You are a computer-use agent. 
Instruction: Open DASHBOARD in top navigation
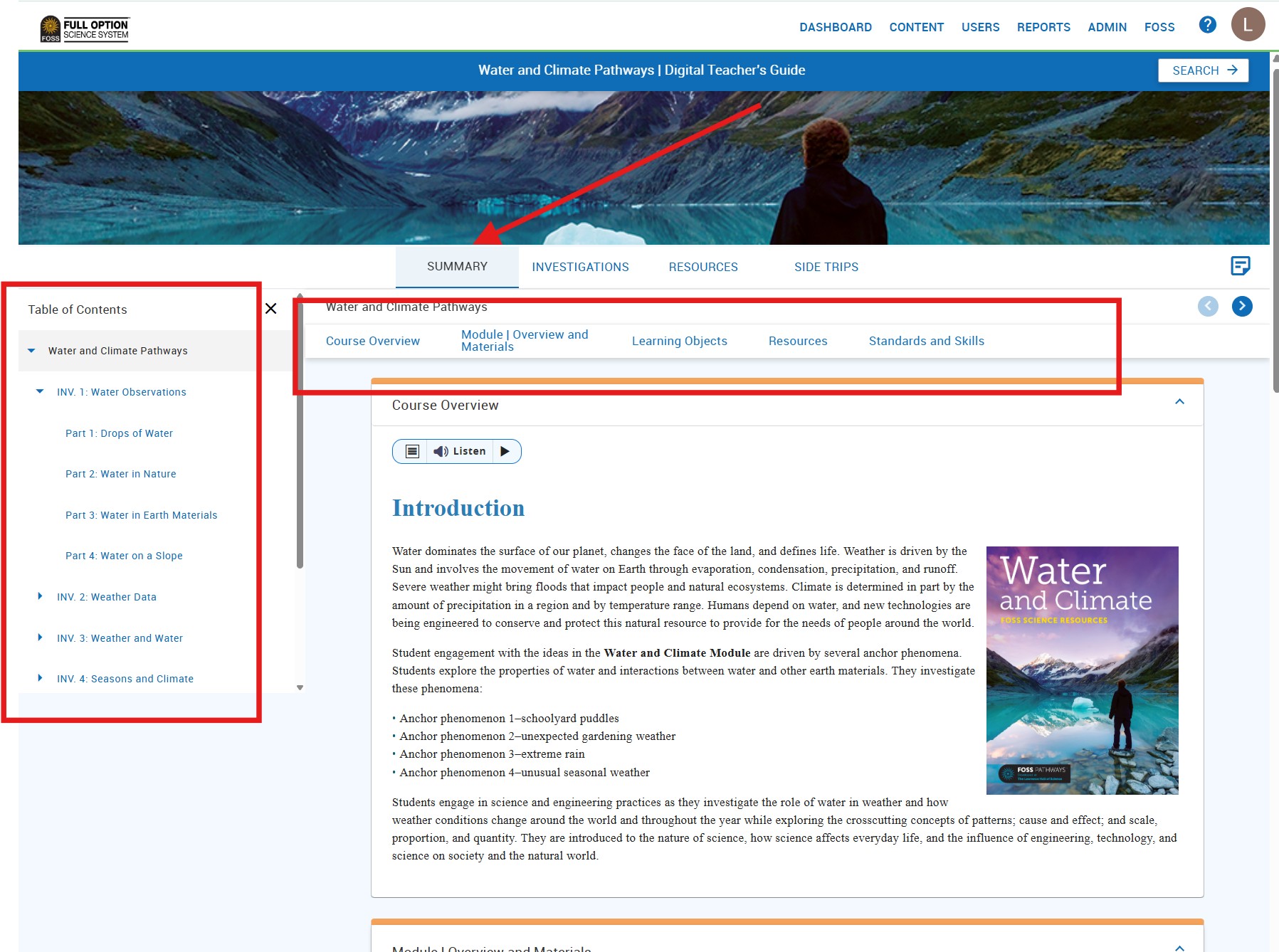coord(836,27)
